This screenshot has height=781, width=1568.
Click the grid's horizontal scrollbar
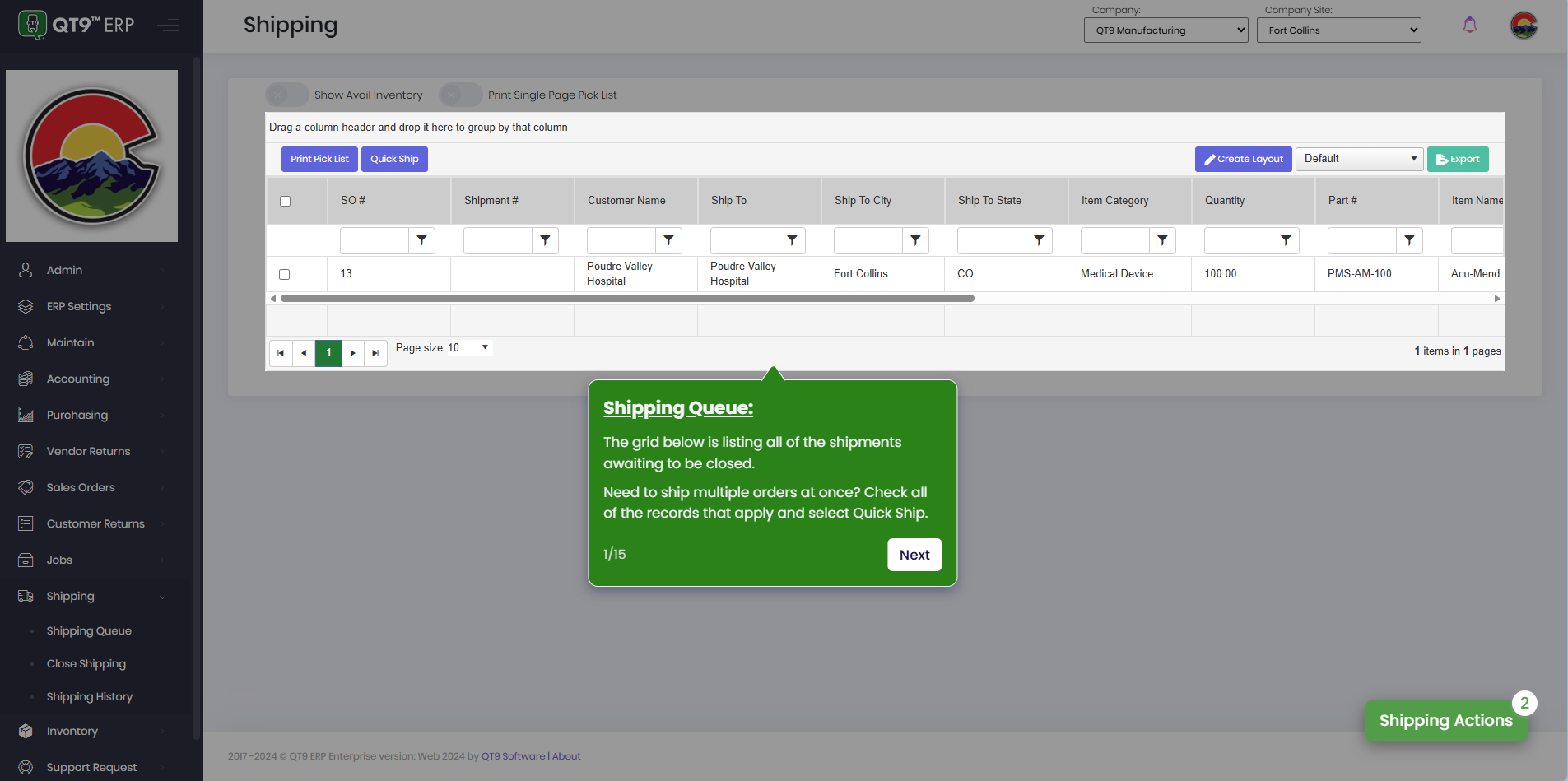[627, 299]
